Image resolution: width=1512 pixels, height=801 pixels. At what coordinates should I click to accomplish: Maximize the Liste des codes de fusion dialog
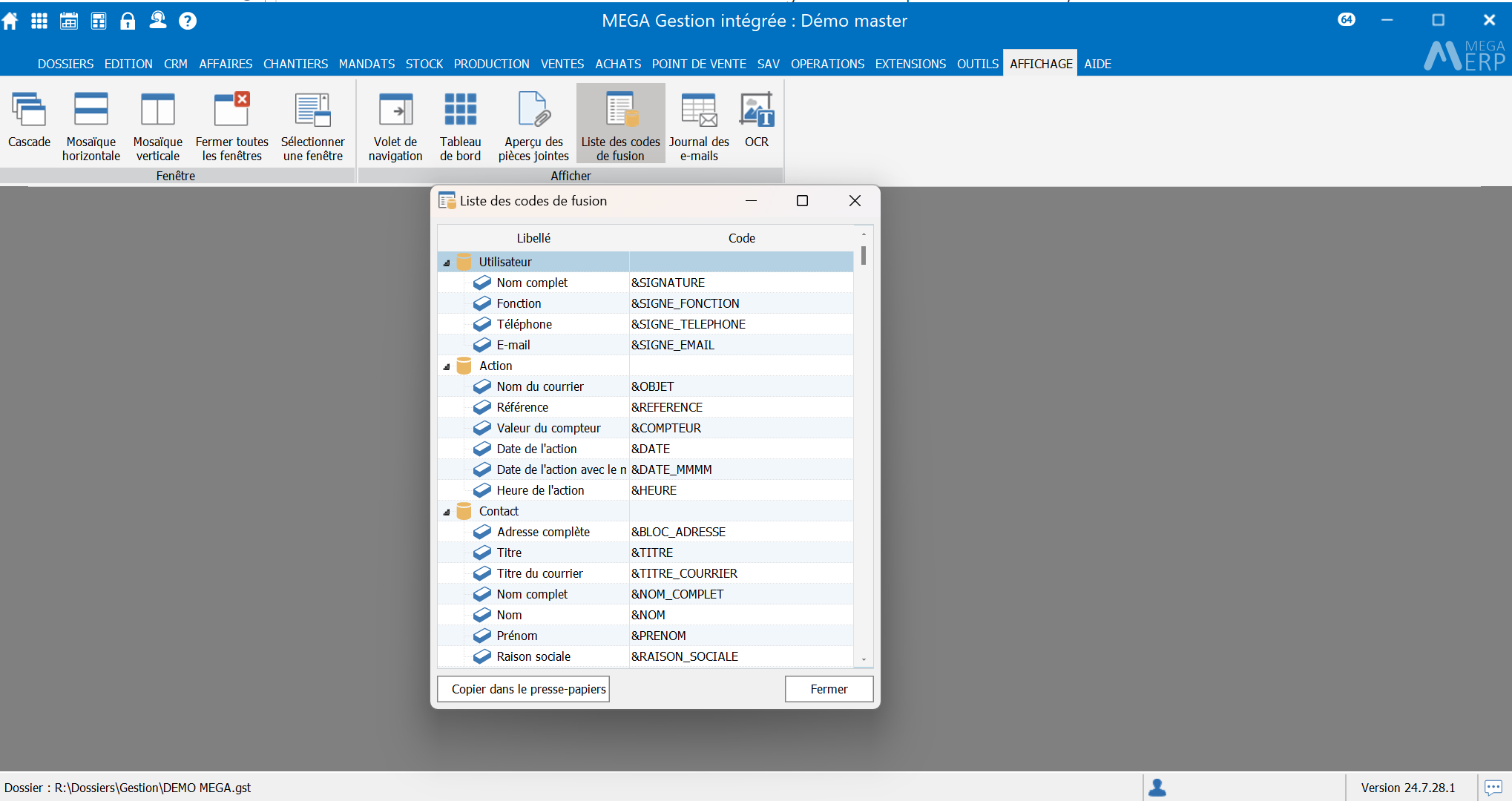pos(802,201)
